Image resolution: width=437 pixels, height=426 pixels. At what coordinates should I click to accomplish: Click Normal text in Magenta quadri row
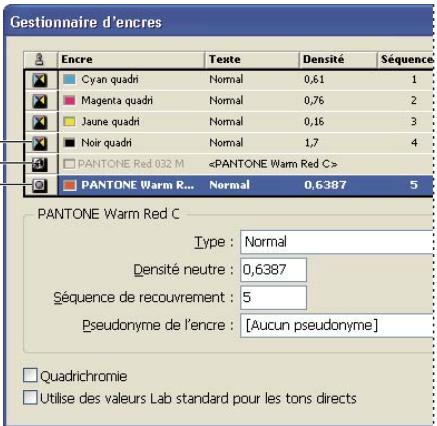[x=226, y=101]
